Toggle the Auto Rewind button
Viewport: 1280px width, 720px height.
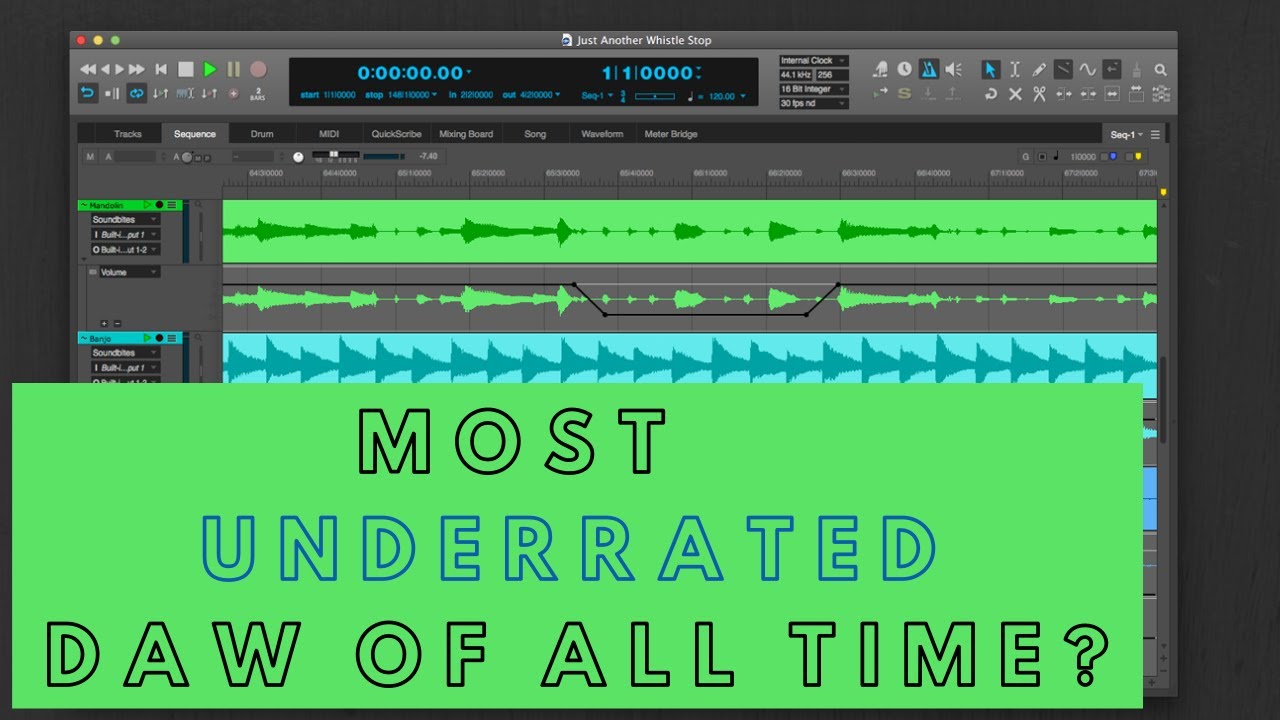click(88, 93)
